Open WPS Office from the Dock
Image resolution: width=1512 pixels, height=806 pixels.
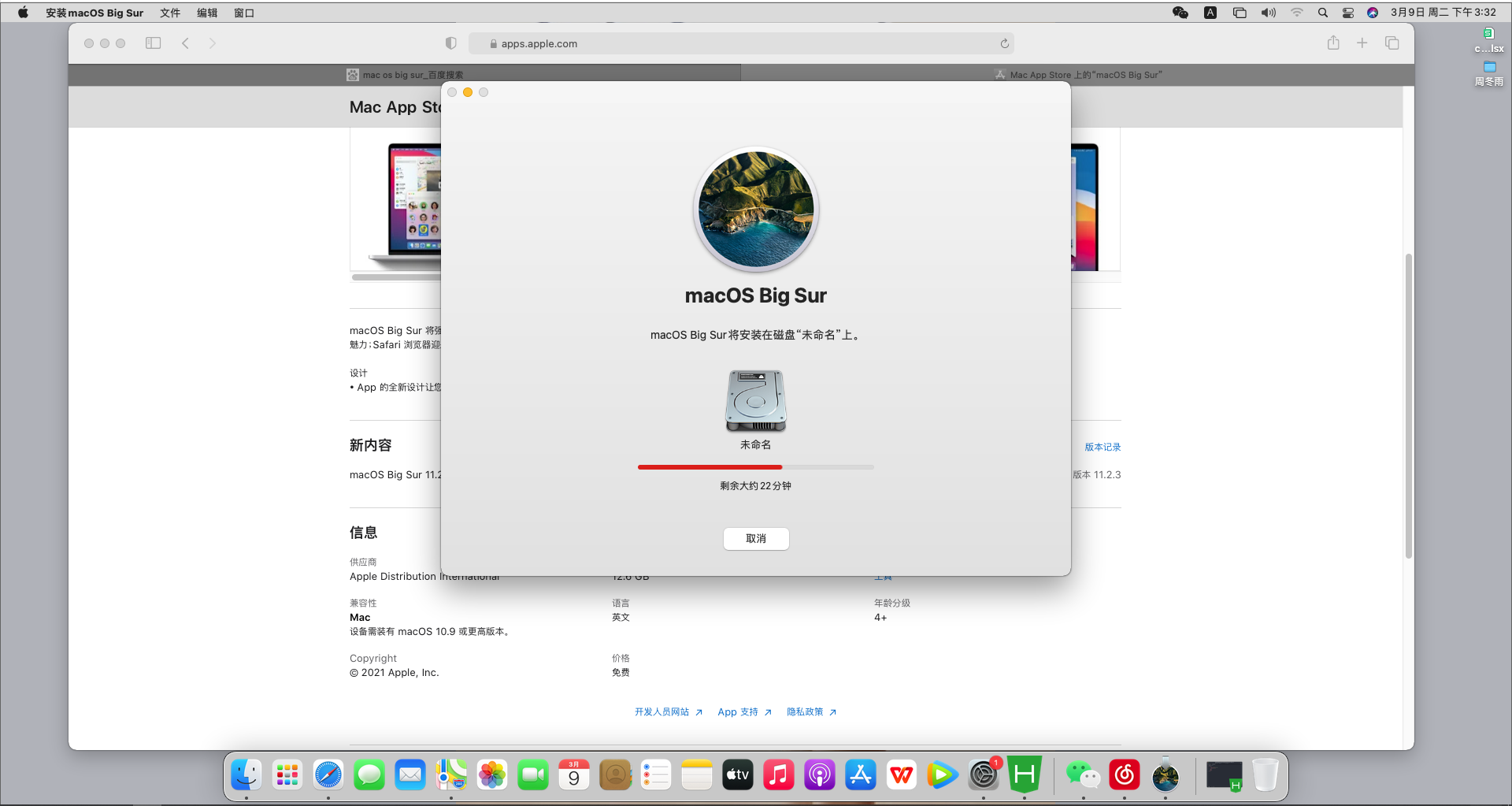coord(902,775)
